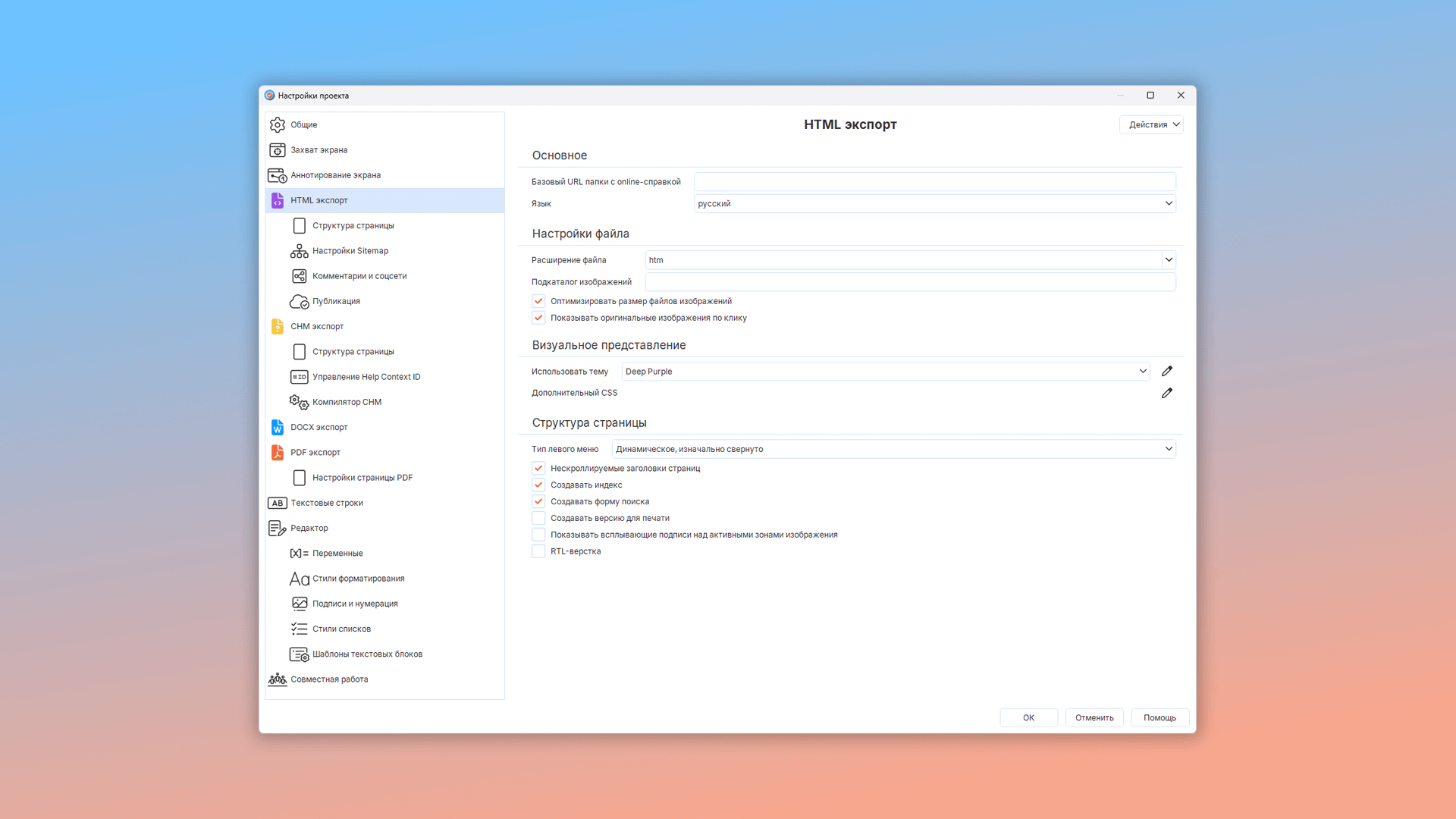1456x819 pixels.
Task: Open Стили форматирования settings page
Action: [358, 579]
